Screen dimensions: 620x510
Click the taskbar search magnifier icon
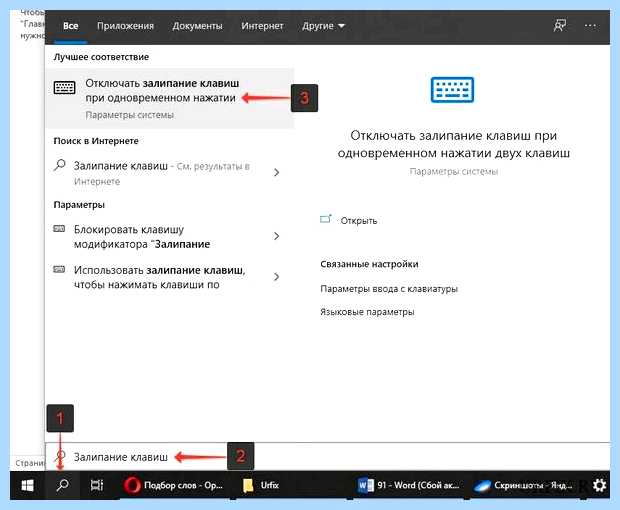(x=62, y=485)
